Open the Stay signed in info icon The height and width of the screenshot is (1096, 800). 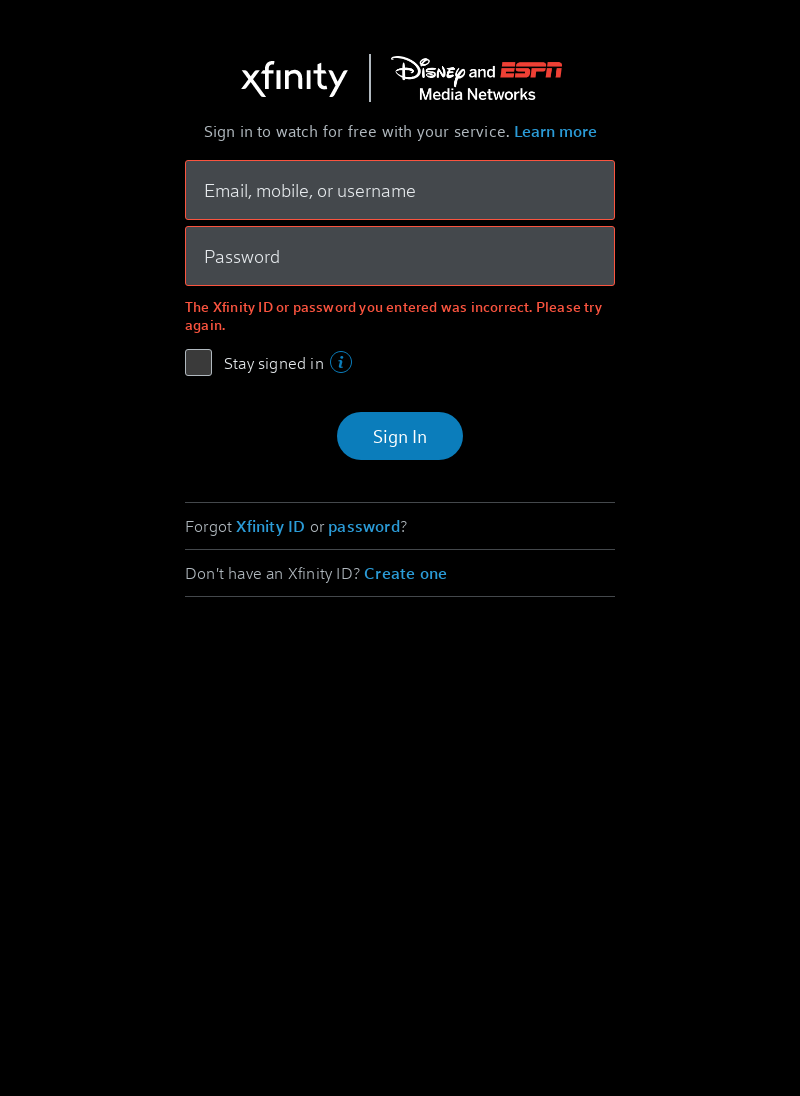click(x=341, y=362)
